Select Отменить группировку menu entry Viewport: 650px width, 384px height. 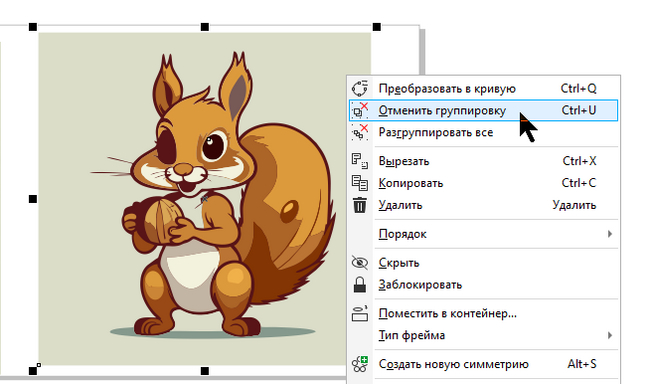tap(483, 110)
